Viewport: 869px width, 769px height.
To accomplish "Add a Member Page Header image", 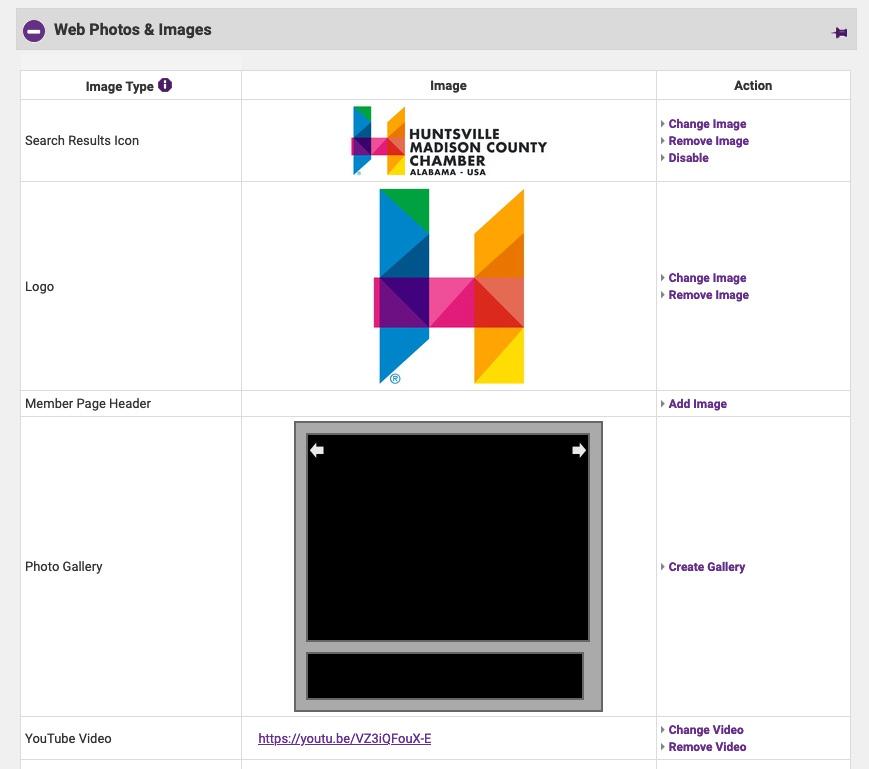I will coord(697,404).
